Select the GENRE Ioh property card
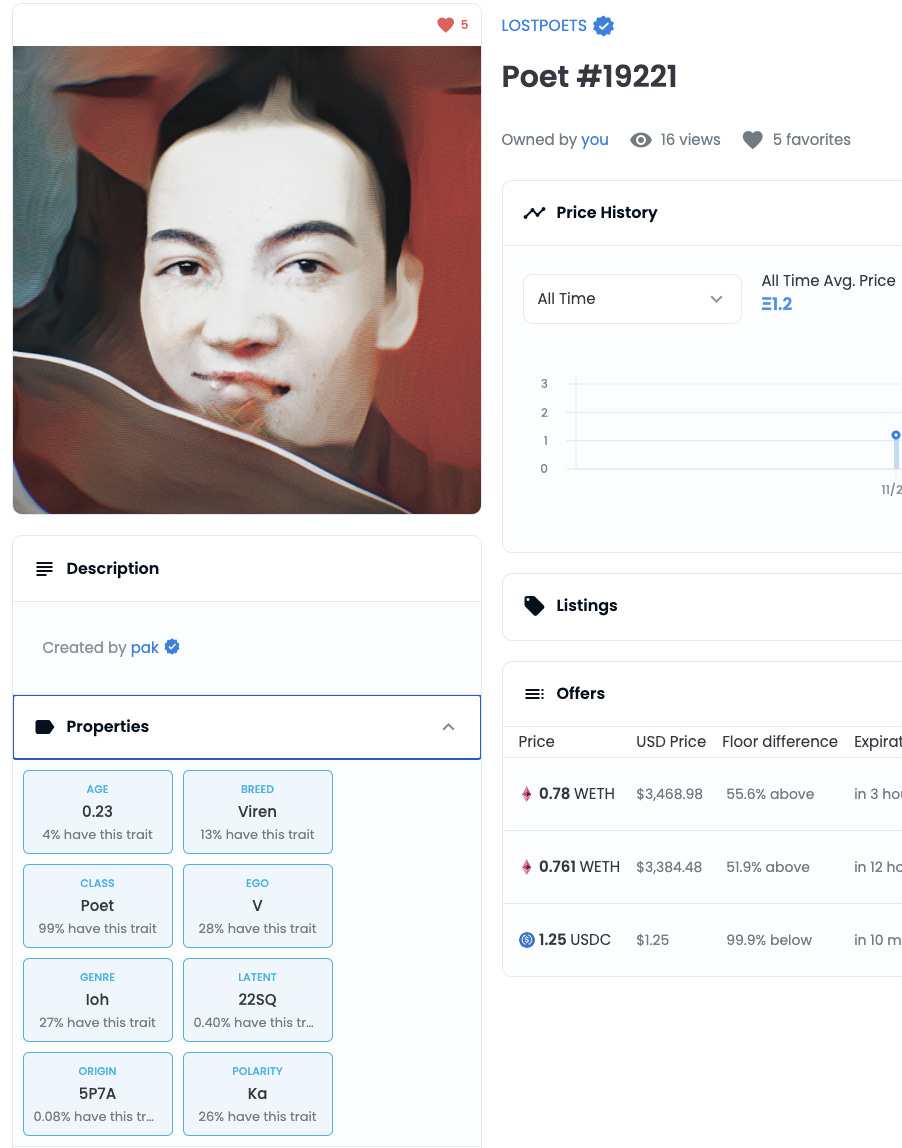This screenshot has width=902, height=1148. click(98, 1000)
